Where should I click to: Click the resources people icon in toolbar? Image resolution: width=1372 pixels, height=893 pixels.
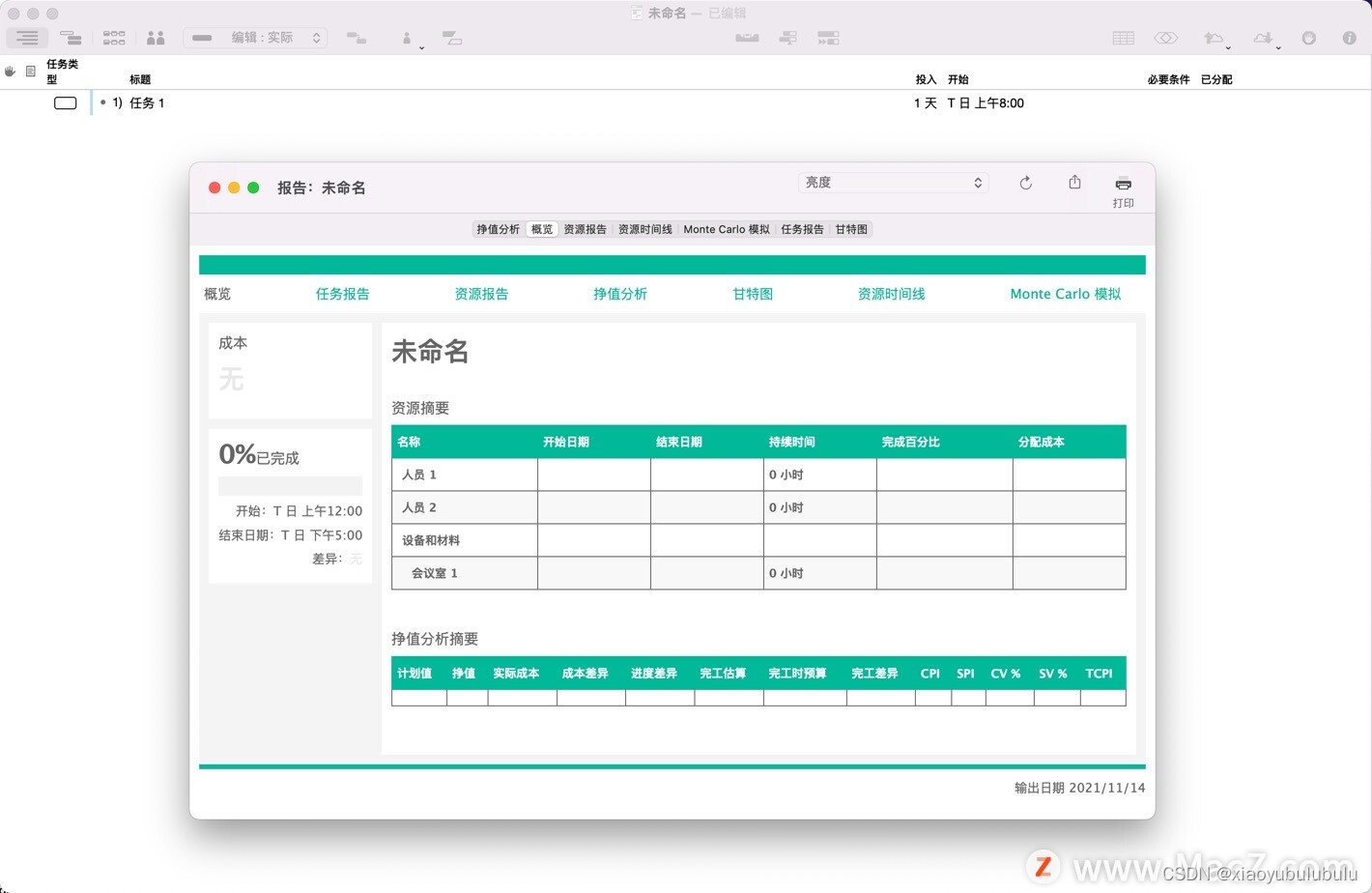tap(156, 38)
